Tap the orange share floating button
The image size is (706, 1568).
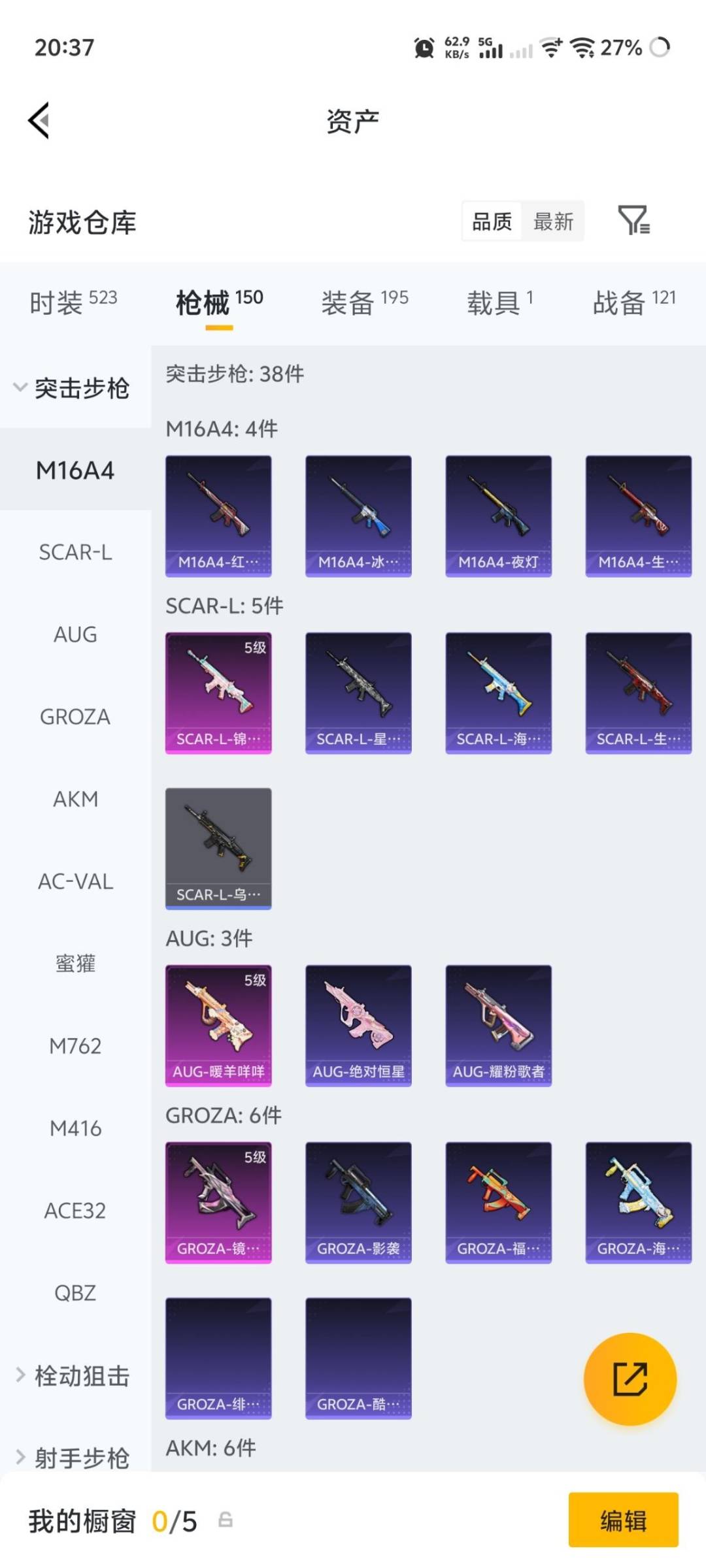[630, 1379]
